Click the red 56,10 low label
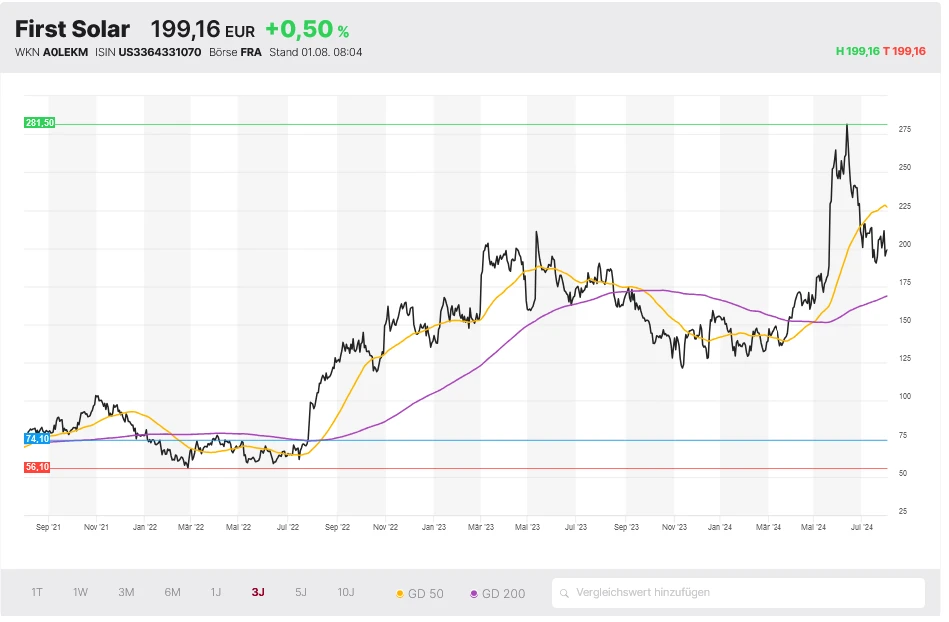Image resolution: width=949 pixels, height=622 pixels. pos(37,467)
